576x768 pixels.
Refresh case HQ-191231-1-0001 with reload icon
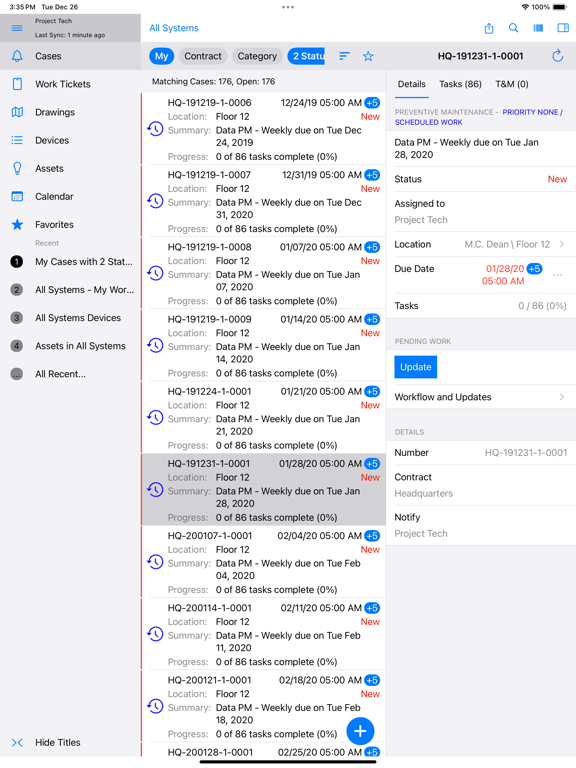click(557, 56)
